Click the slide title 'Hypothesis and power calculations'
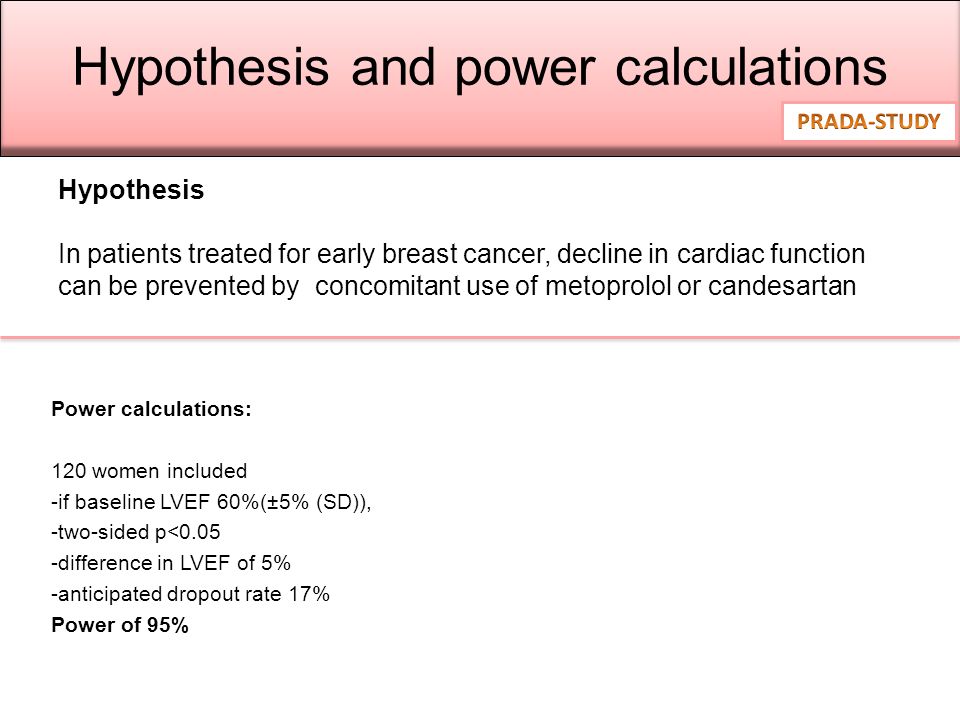 479,67
